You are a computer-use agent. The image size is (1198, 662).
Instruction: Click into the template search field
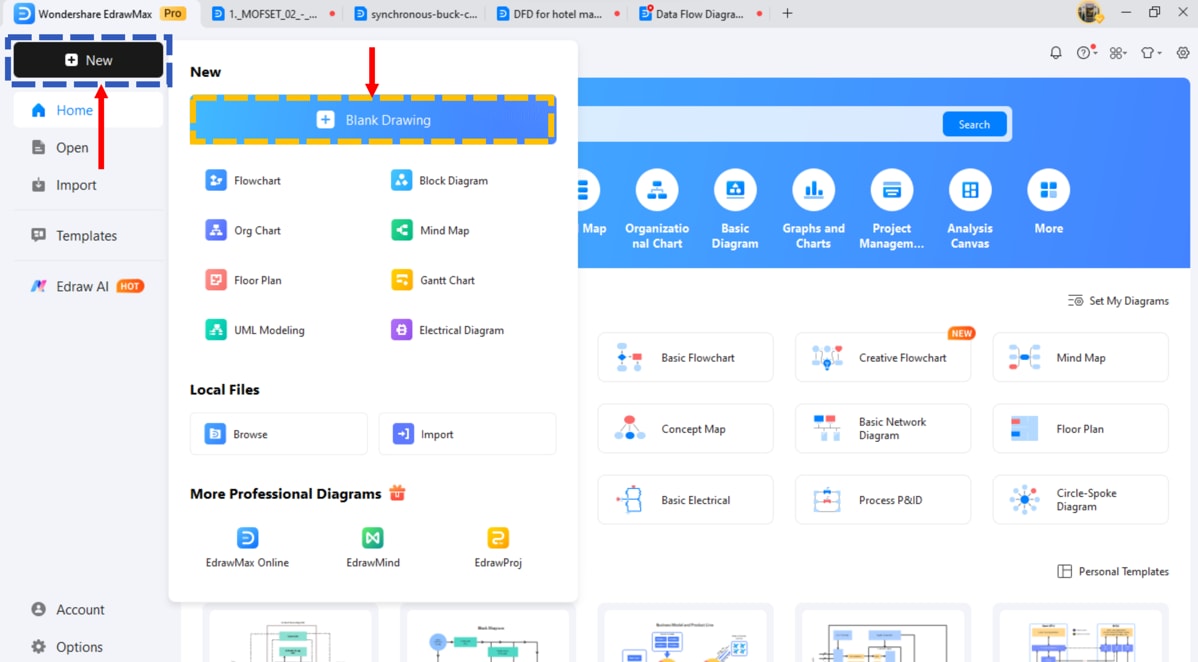tap(759, 124)
